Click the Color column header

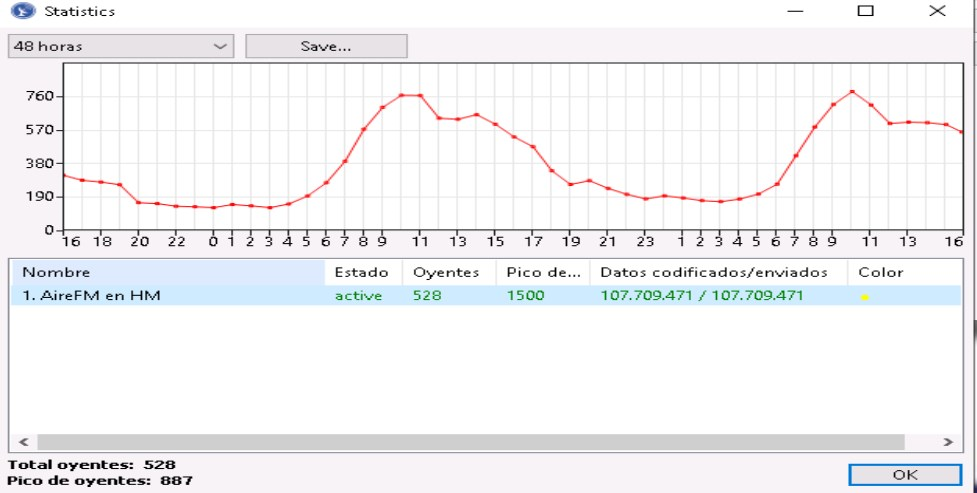pyautogui.click(x=880, y=272)
